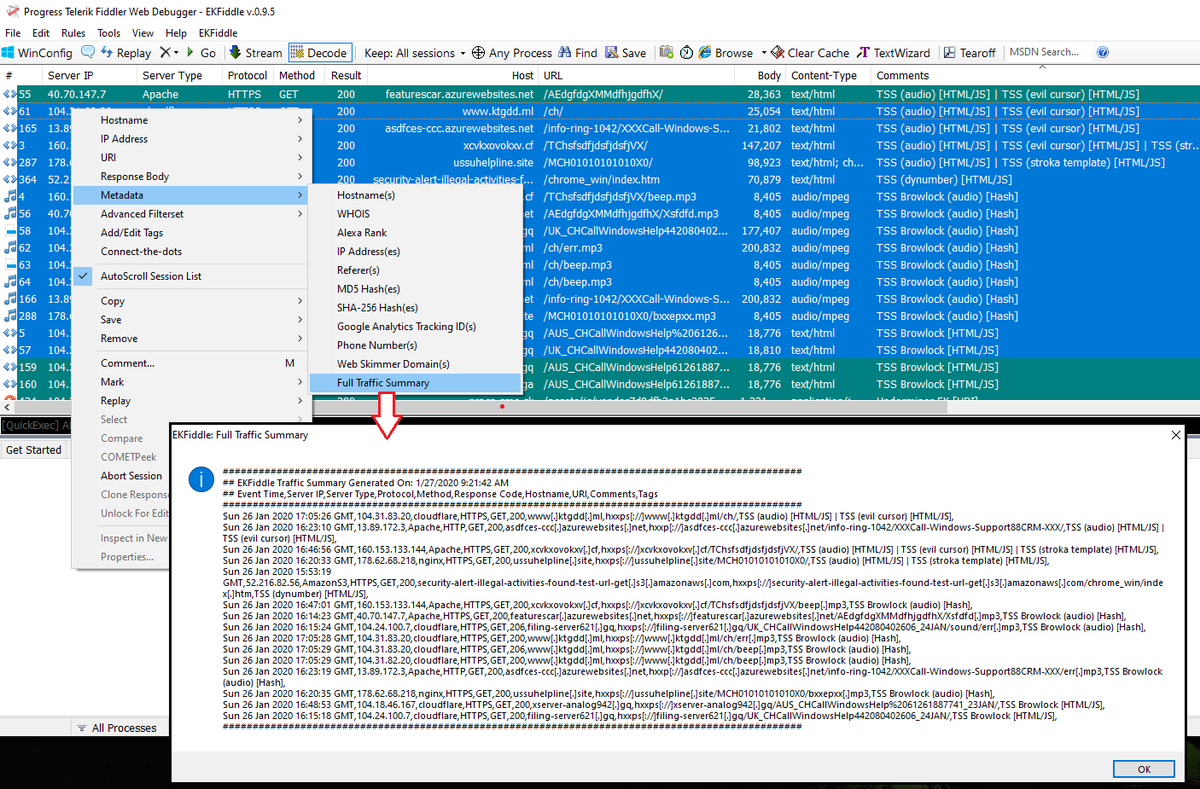Image resolution: width=1200 pixels, height=789 pixels.
Task: Click the All Processes status bar filter
Action: 115,728
